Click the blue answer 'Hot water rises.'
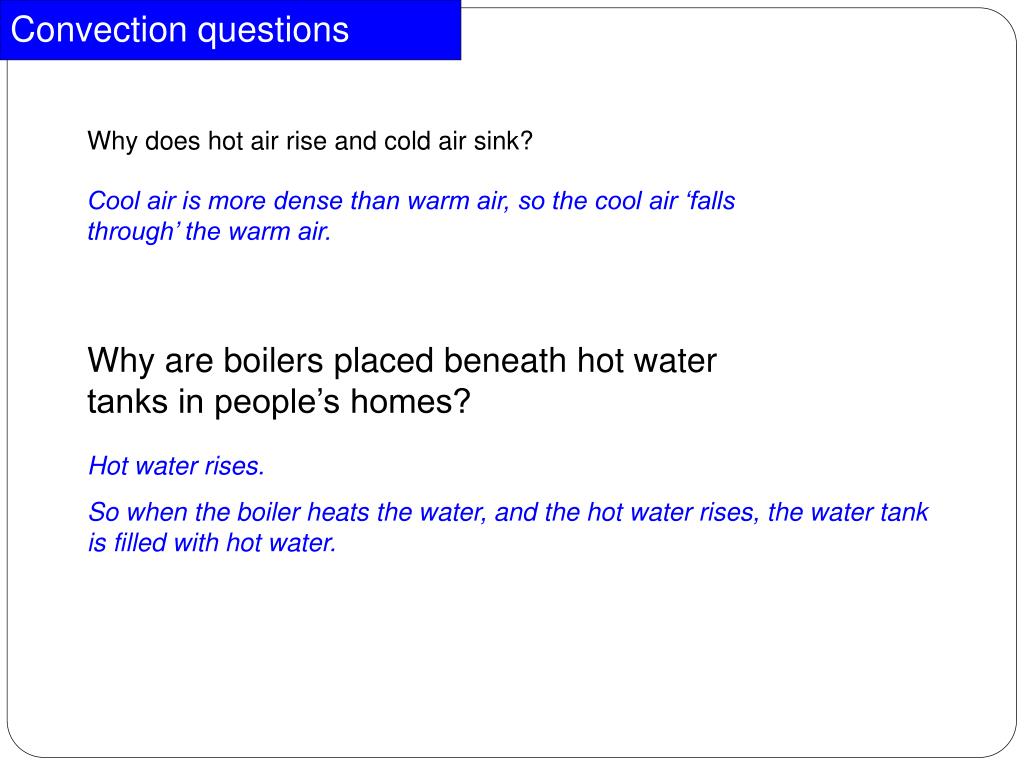The height and width of the screenshot is (768, 1024). (x=176, y=466)
